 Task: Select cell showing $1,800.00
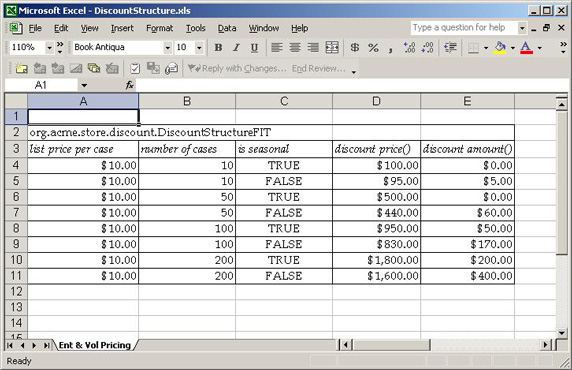click(376, 260)
